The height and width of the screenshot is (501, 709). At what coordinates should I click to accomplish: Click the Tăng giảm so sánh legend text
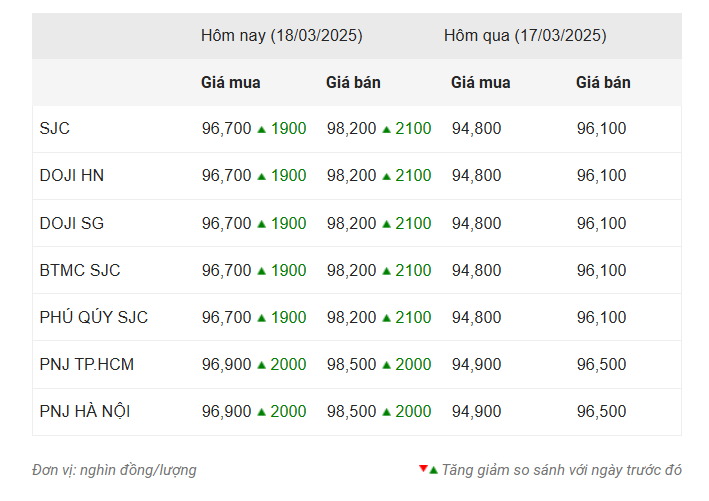pos(562,470)
